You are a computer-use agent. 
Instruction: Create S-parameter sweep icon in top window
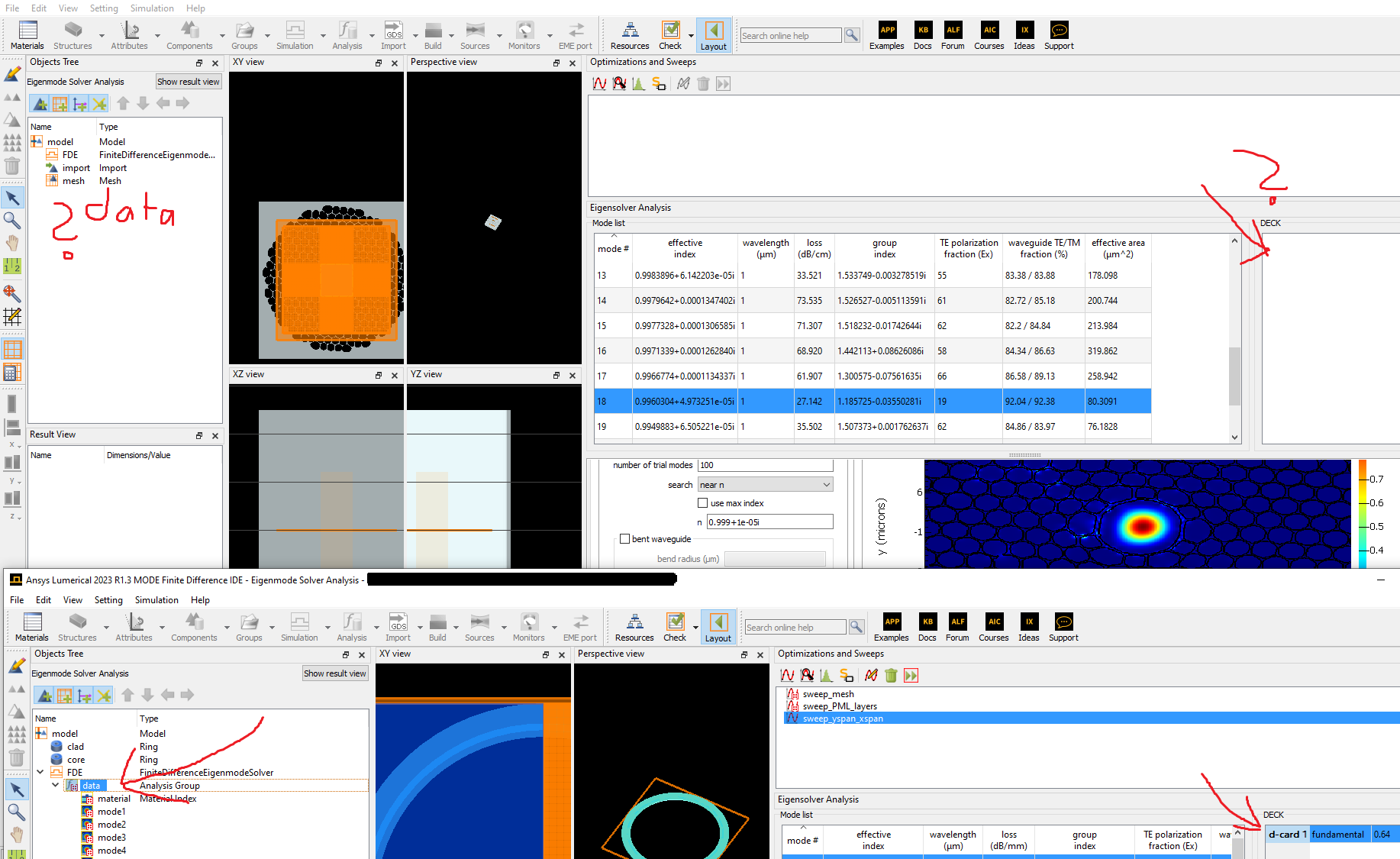(x=659, y=83)
